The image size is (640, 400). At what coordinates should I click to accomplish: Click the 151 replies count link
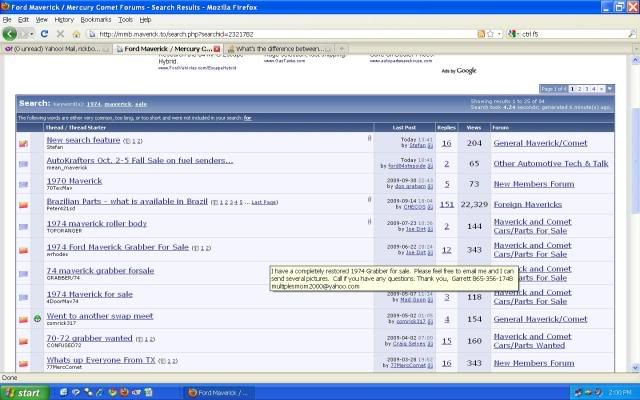(447, 204)
